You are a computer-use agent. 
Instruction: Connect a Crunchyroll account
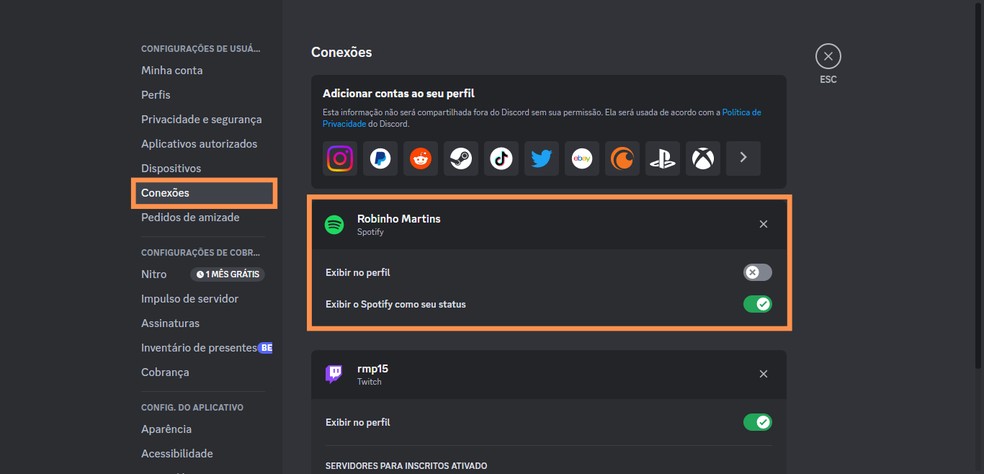(x=622, y=158)
